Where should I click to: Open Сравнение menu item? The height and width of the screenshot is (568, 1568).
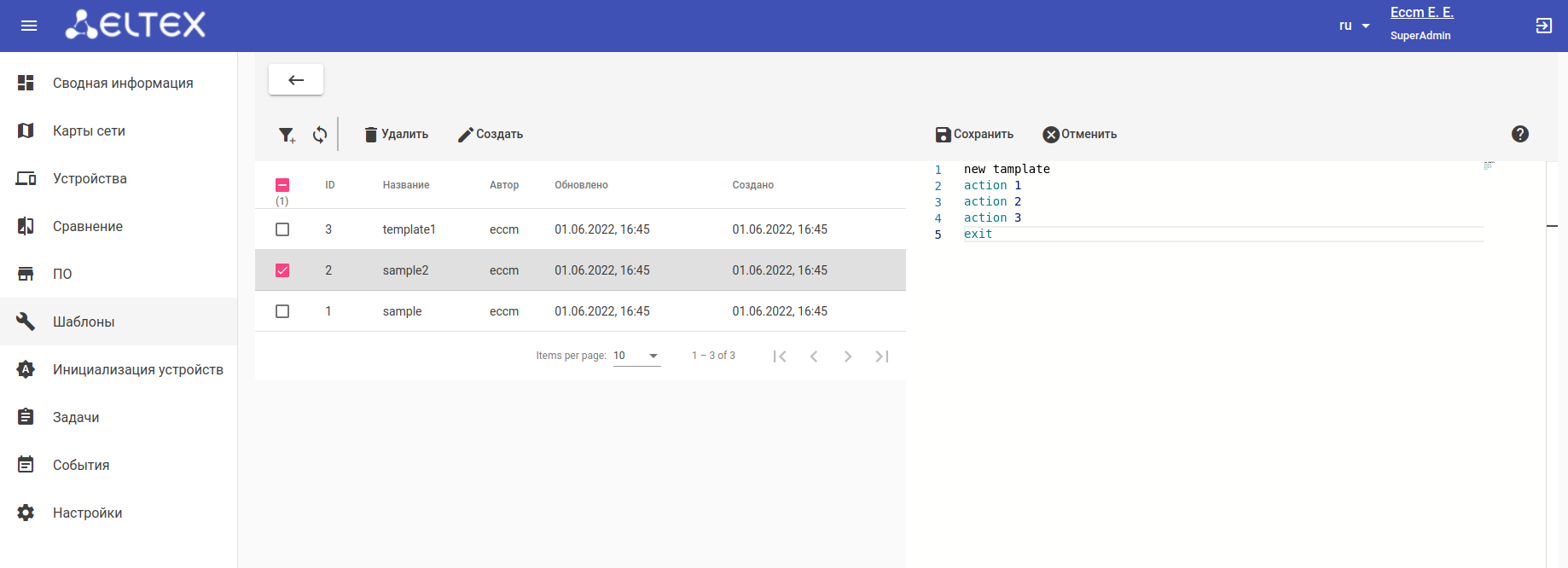pos(119,226)
